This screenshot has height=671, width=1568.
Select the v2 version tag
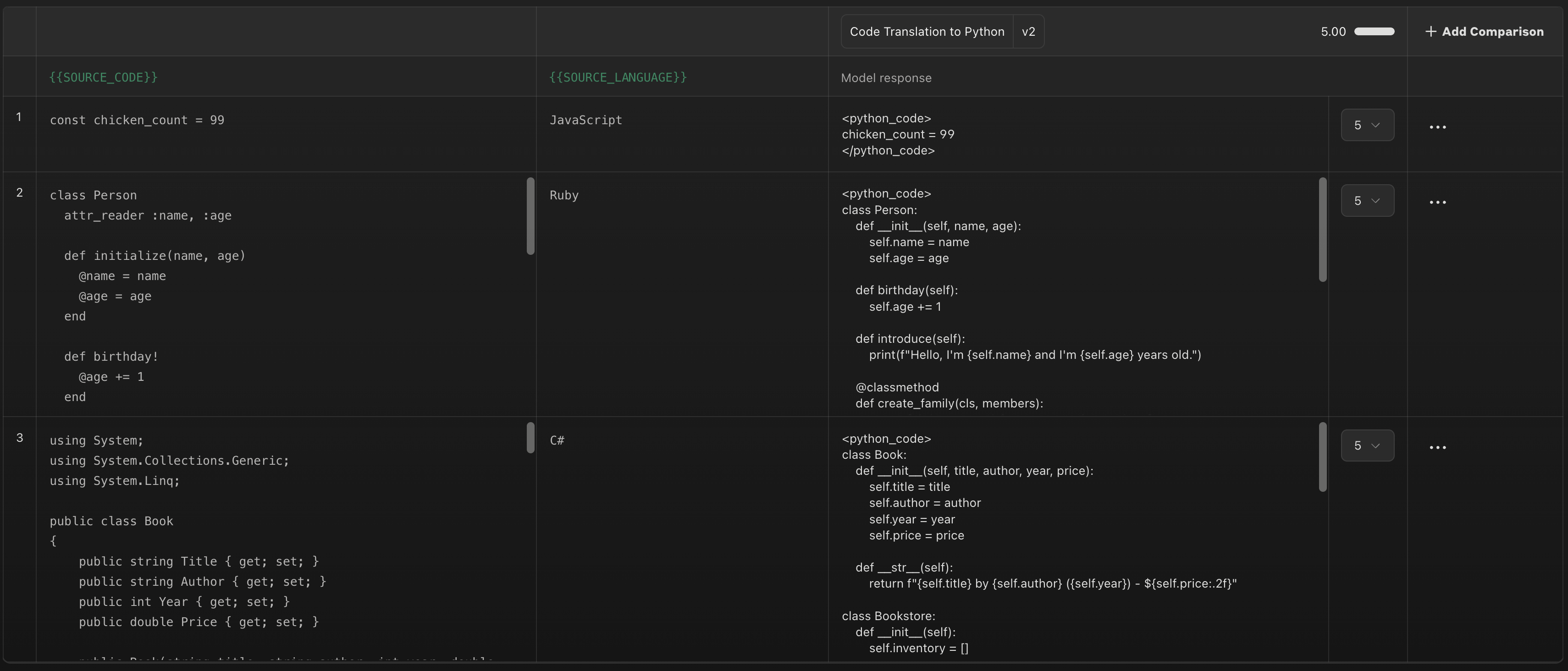[x=1028, y=32]
